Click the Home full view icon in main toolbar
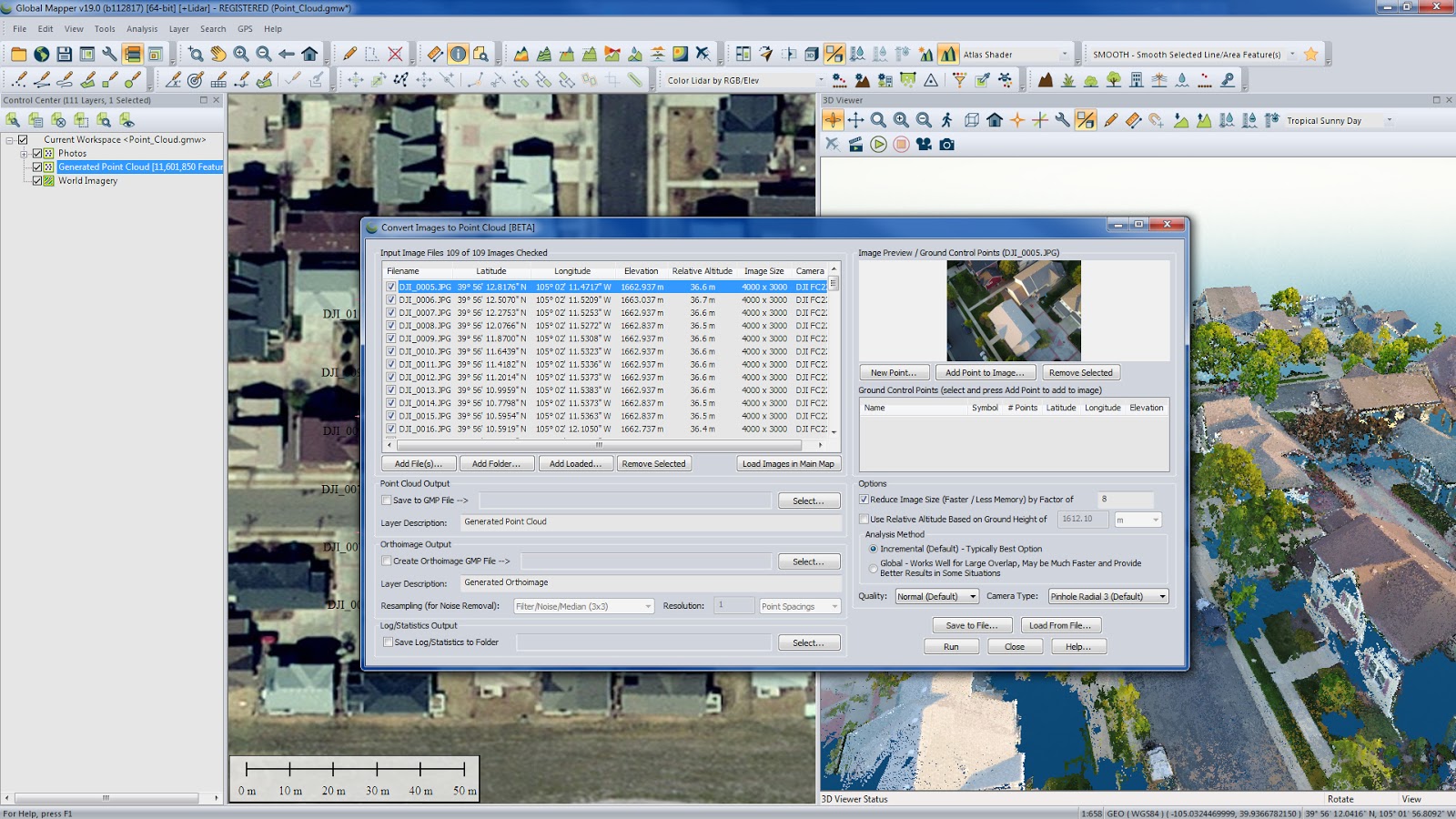This screenshot has height=819, width=1456. click(309, 55)
